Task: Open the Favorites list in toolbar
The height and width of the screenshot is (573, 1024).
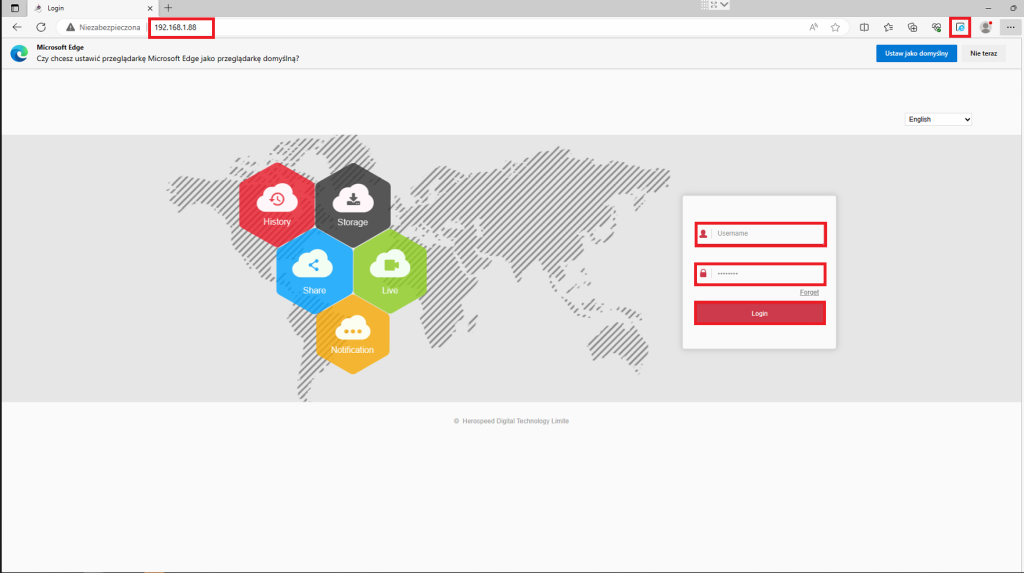Action: [x=887, y=27]
